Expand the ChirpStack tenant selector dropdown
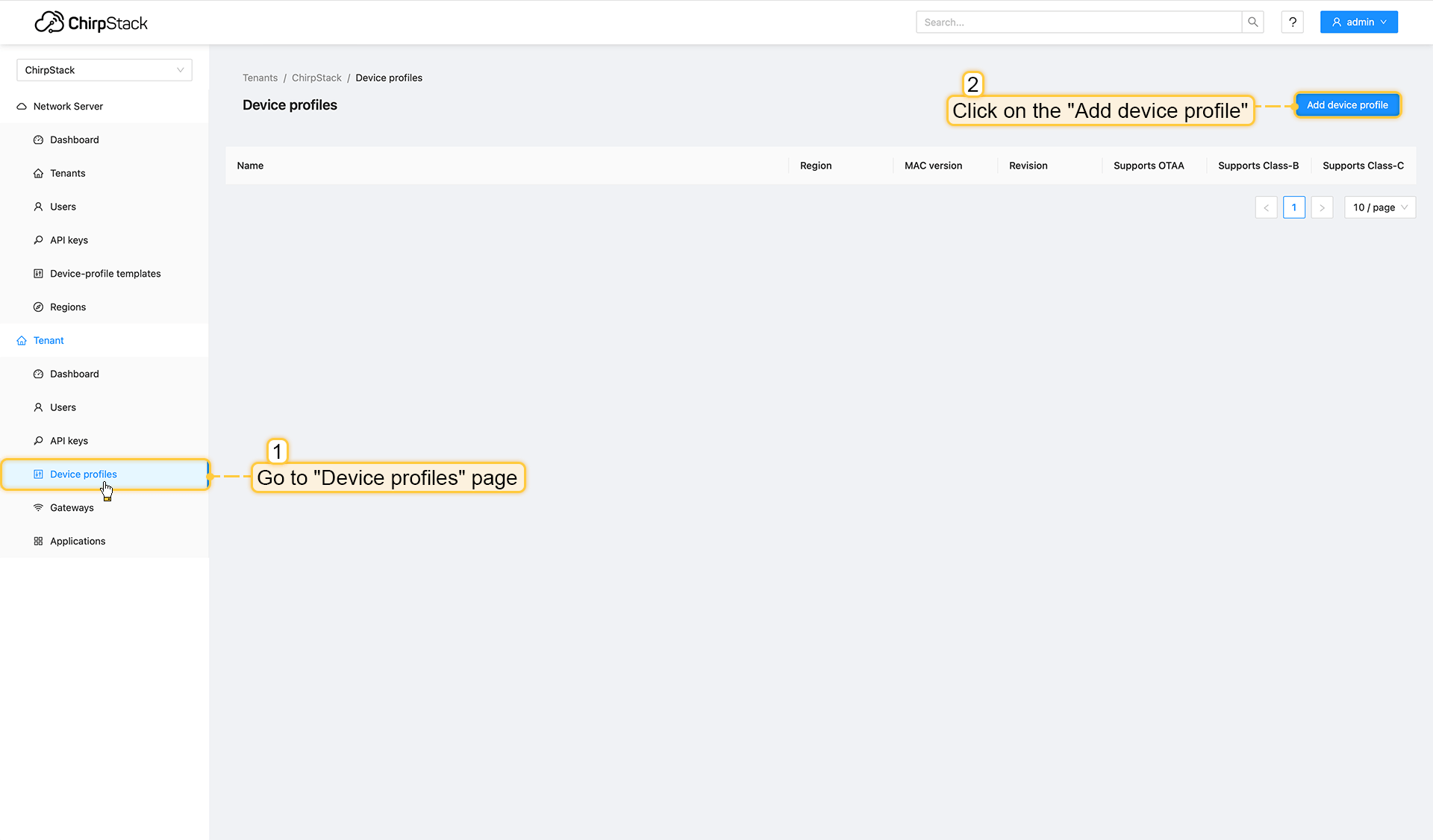Image resolution: width=1433 pixels, height=840 pixels. point(104,70)
